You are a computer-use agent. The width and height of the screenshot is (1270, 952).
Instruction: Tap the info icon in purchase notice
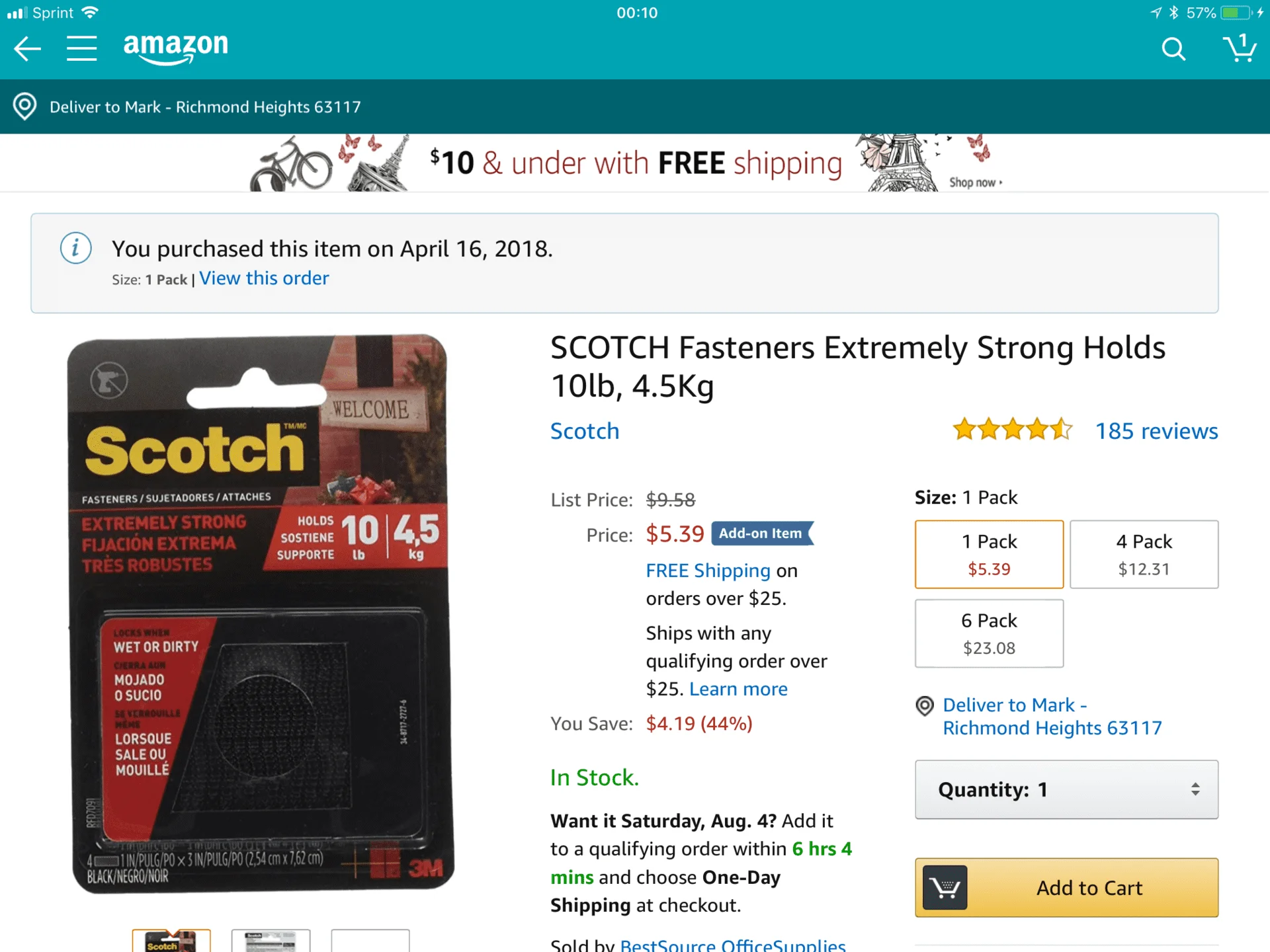(x=76, y=249)
